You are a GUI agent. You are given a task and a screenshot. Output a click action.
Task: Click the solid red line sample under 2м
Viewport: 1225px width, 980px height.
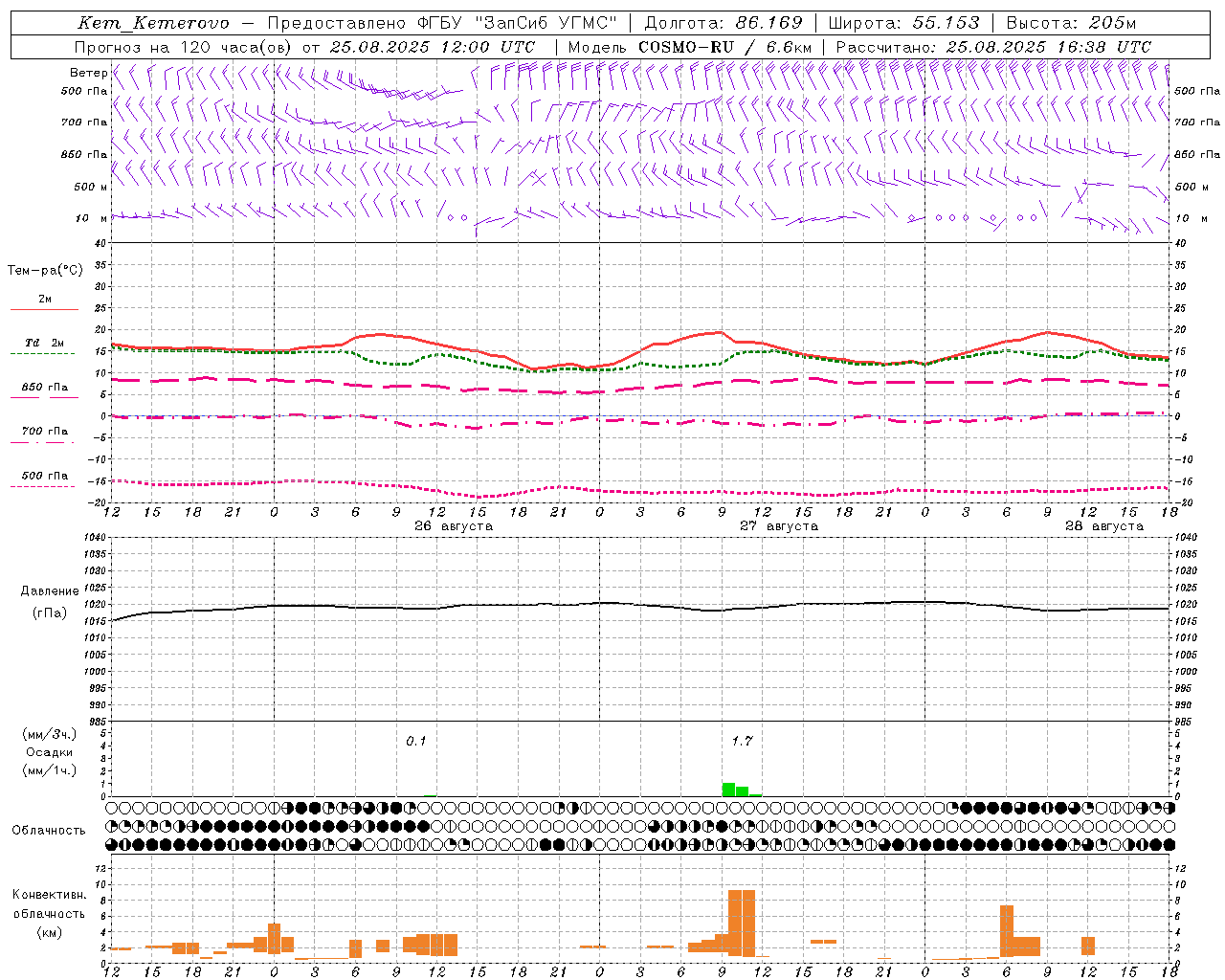coord(44,310)
